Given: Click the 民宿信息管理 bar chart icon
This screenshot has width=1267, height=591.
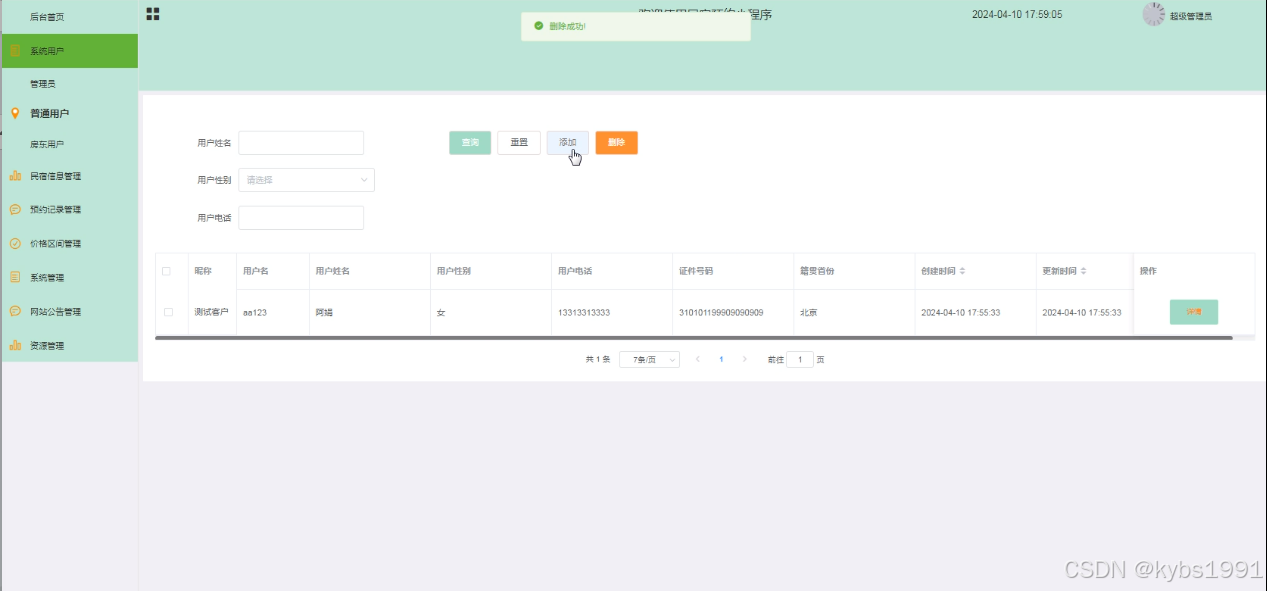Looking at the screenshot, I should 15,176.
